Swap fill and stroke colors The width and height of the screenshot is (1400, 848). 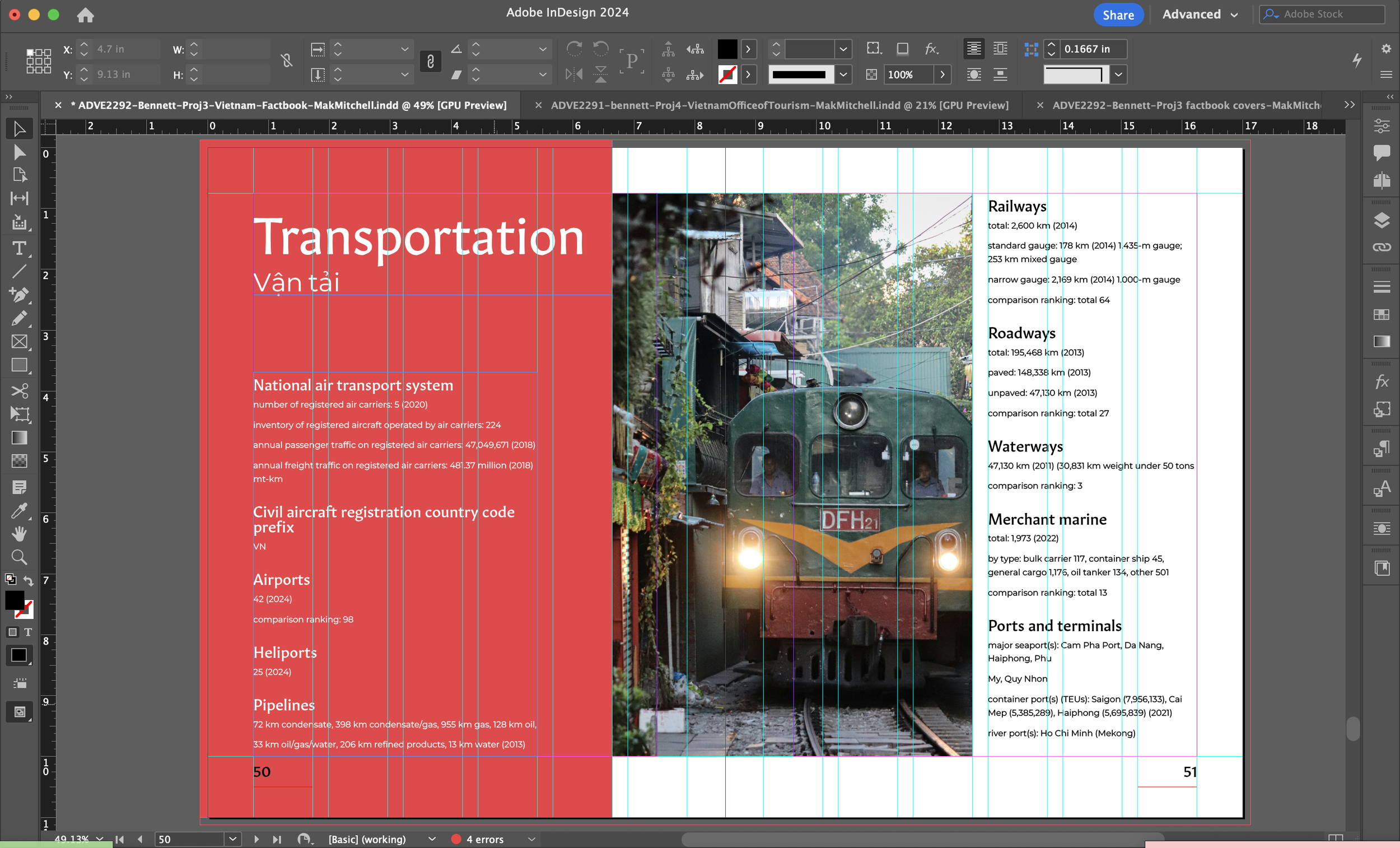[x=28, y=580]
